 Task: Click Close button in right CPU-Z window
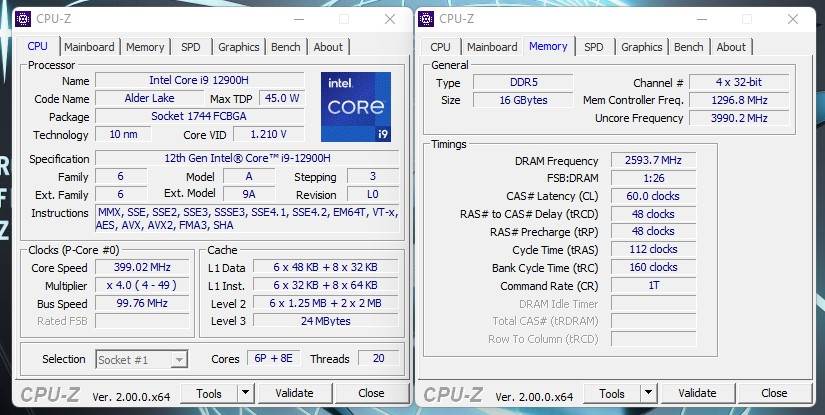[774, 393]
